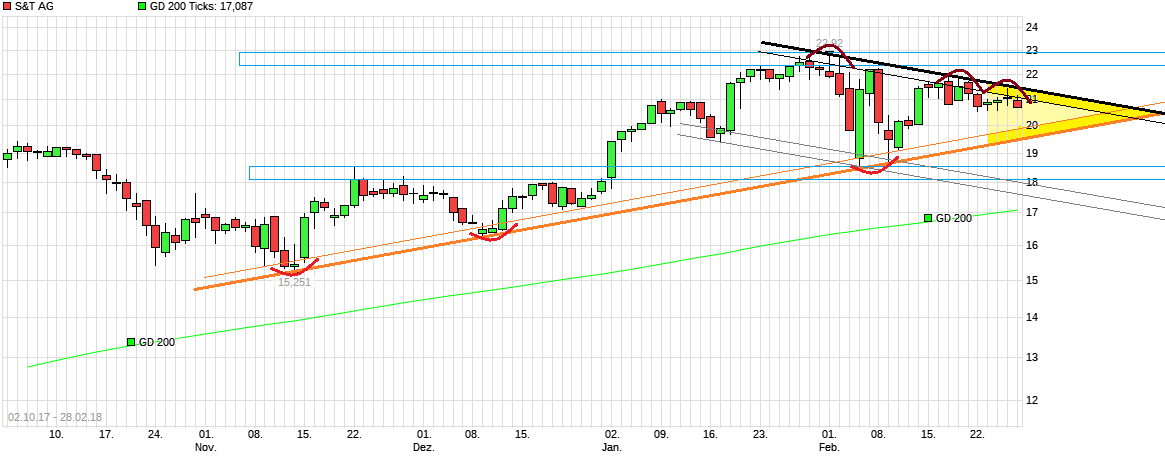The width and height of the screenshot is (1165, 460).
Task: Click the '09.' date axis label
Action: pyautogui.click(x=662, y=435)
